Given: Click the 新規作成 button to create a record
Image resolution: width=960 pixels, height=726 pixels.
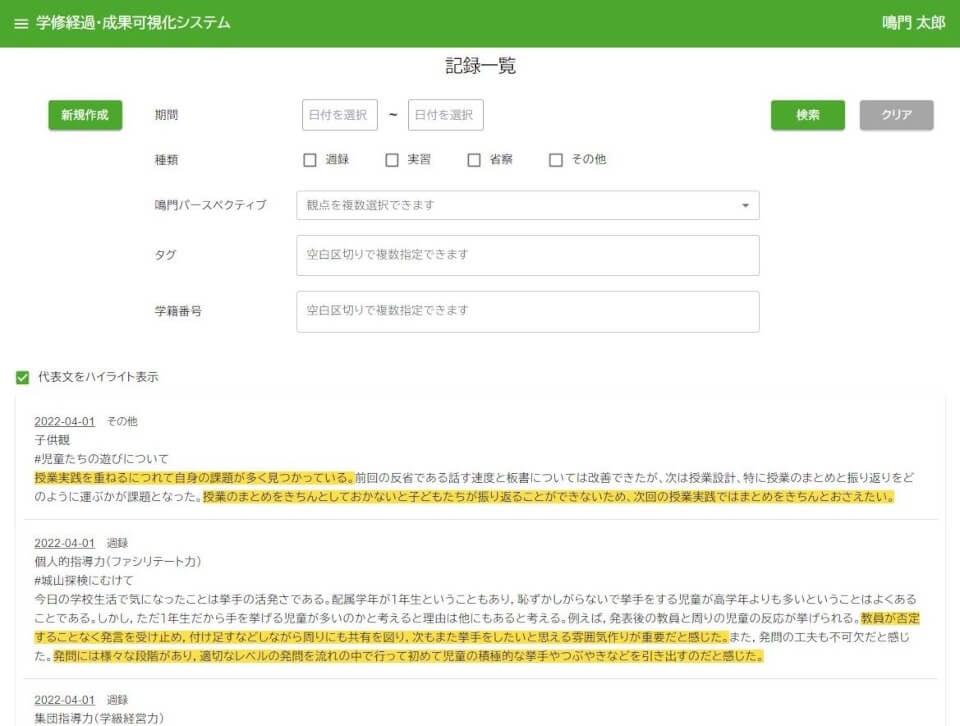Looking at the screenshot, I should [x=87, y=114].
